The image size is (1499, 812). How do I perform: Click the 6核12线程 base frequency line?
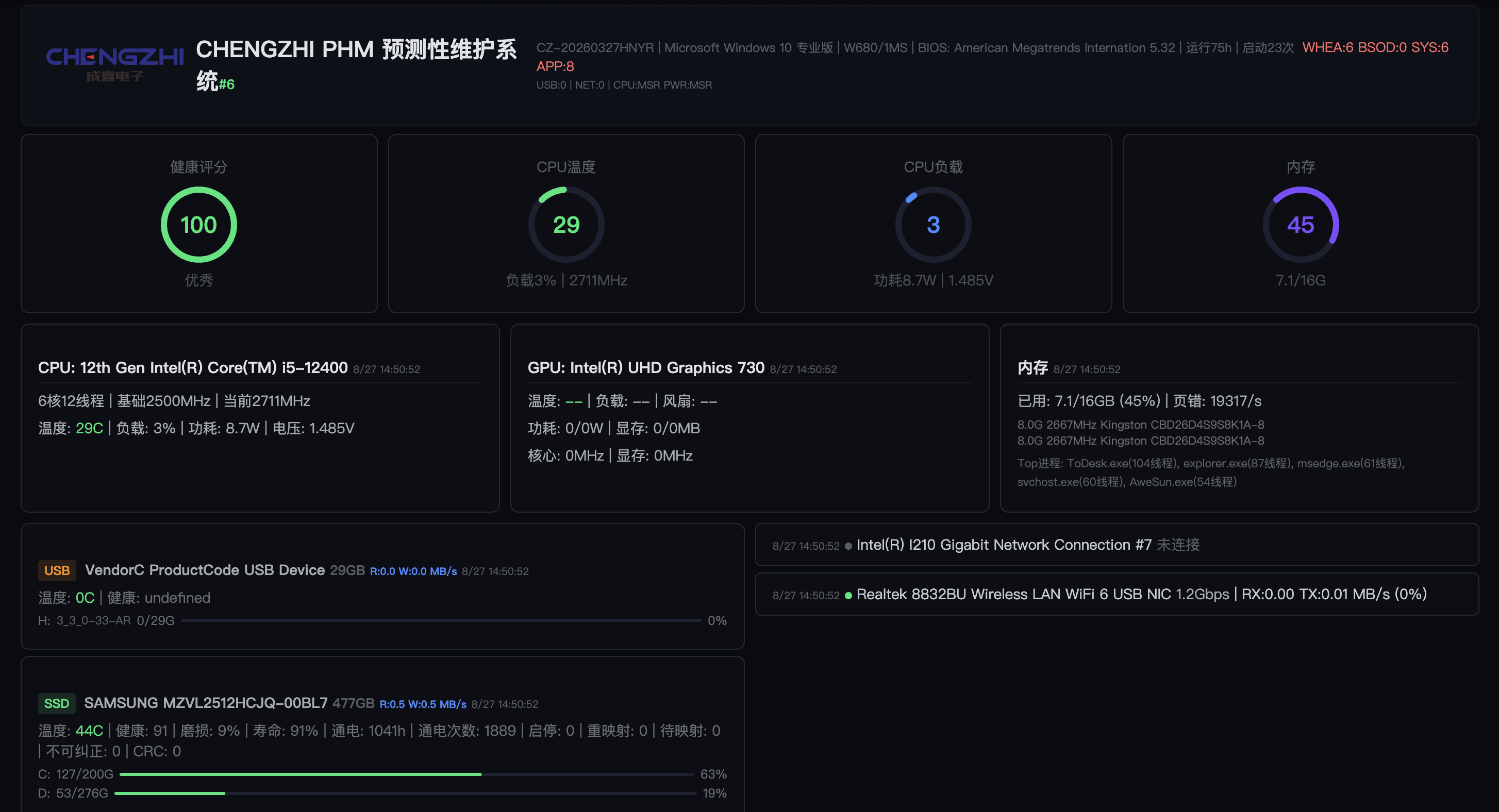(x=174, y=401)
